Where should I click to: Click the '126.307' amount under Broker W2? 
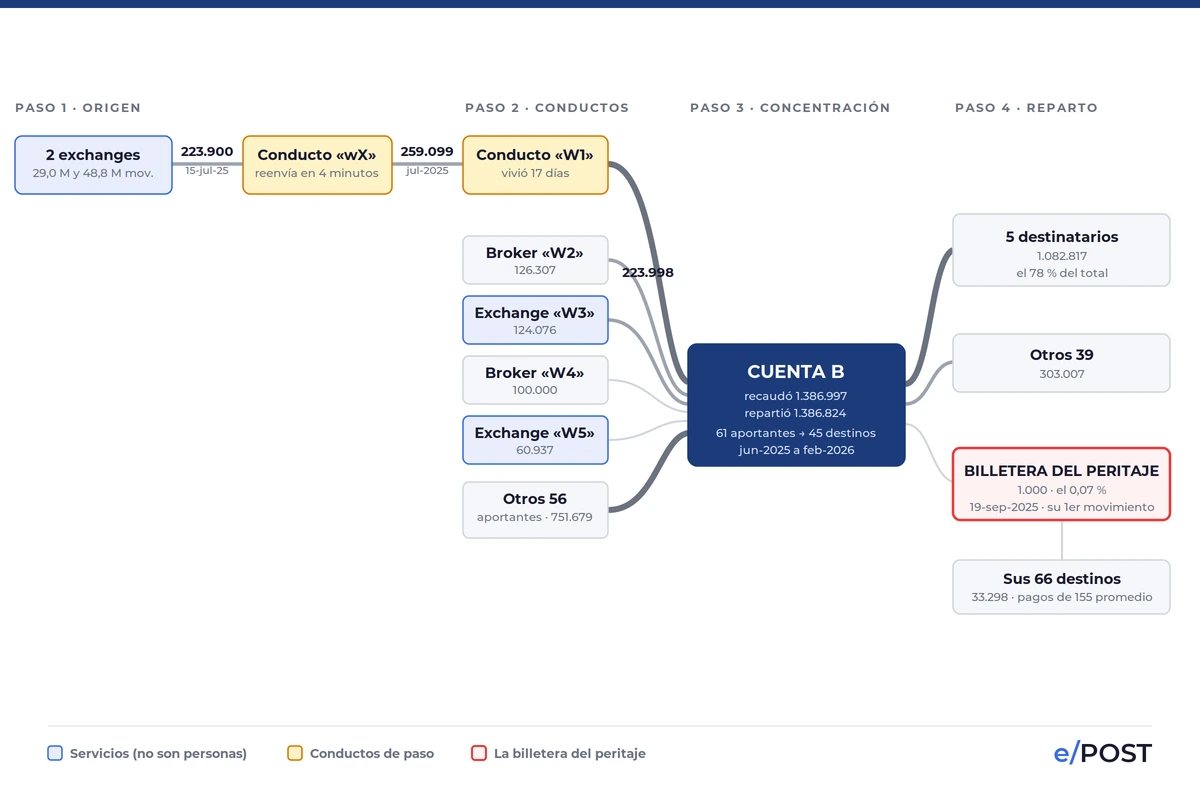[535, 270]
